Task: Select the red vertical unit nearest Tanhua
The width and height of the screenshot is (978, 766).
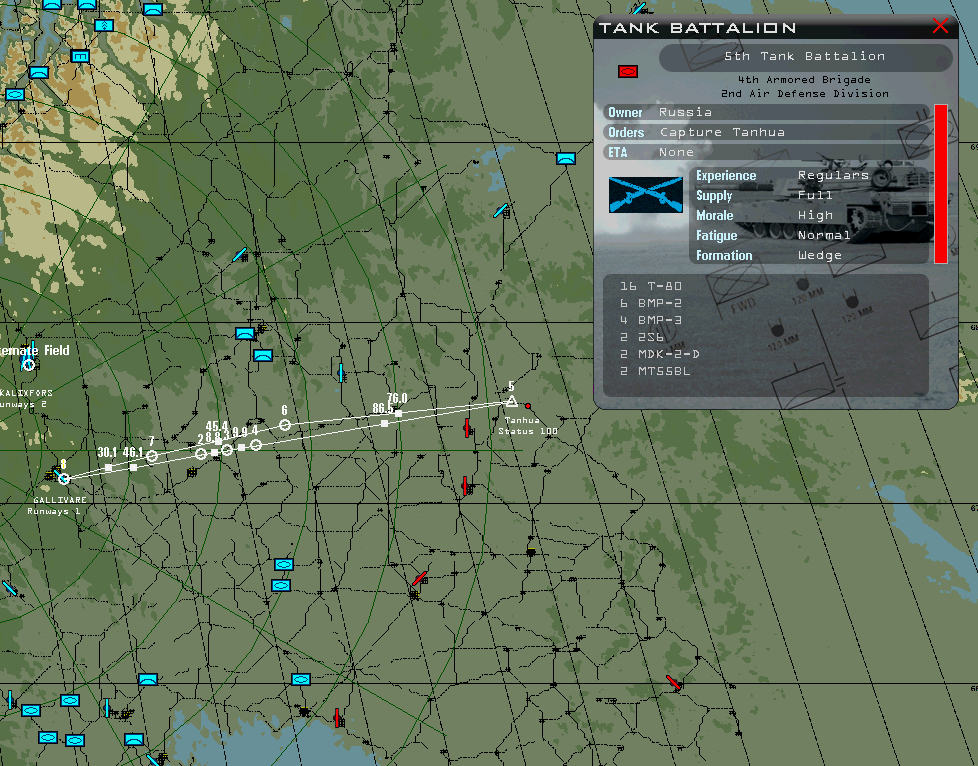Action: click(467, 428)
